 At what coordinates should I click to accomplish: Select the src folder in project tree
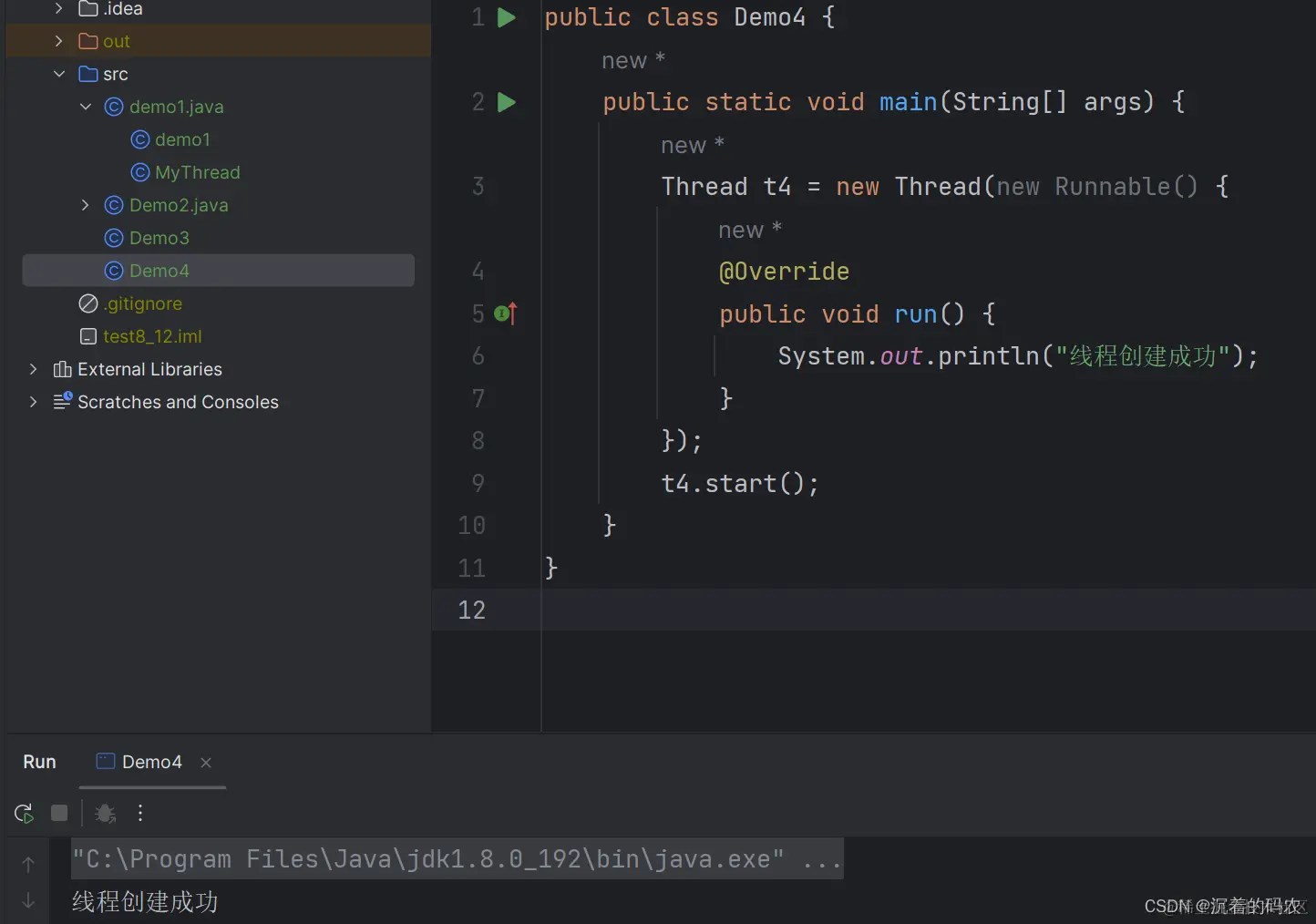(x=115, y=74)
